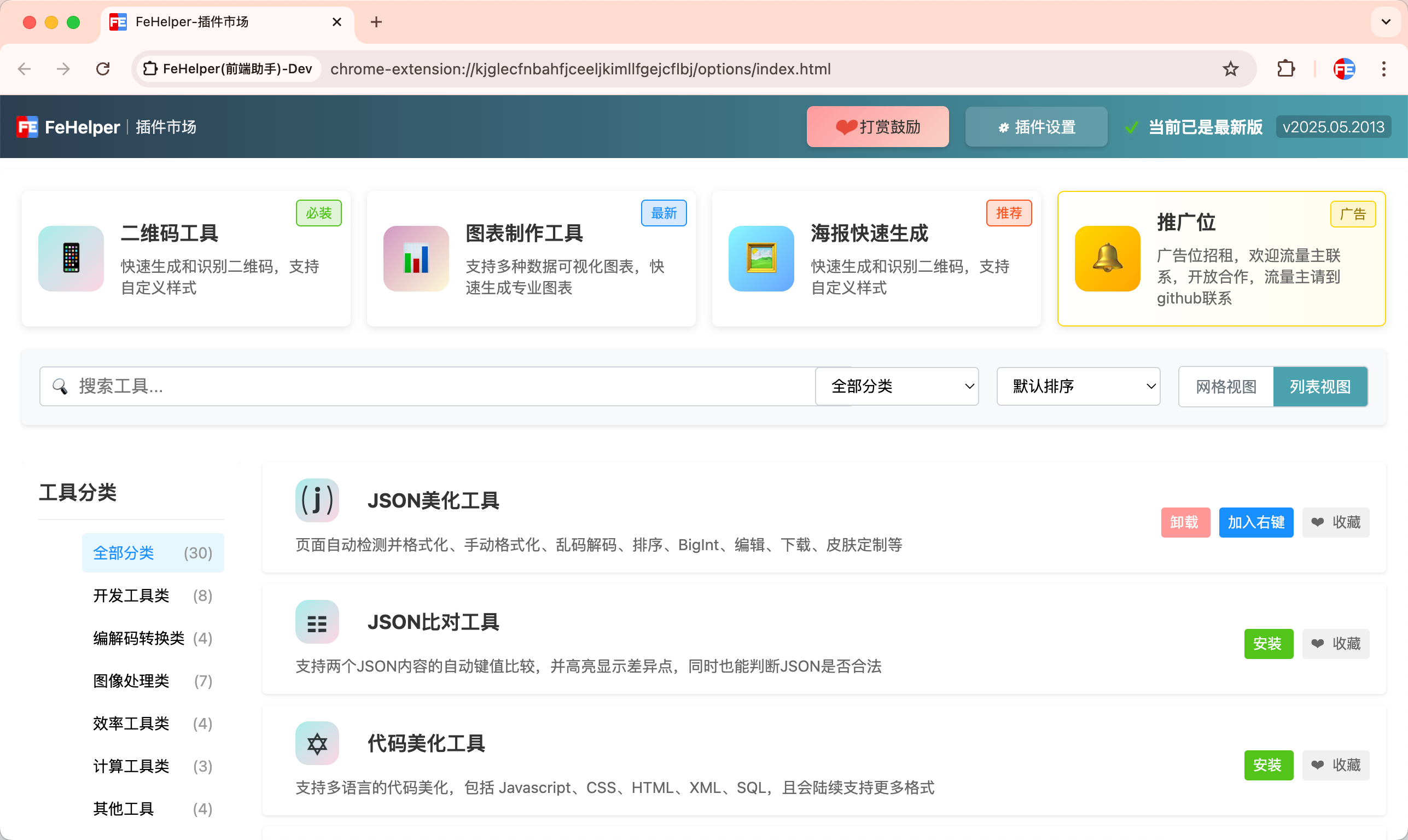Go back to previous page
The width and height of the screenshot is (1408, 840).
[x=25, y=69]
